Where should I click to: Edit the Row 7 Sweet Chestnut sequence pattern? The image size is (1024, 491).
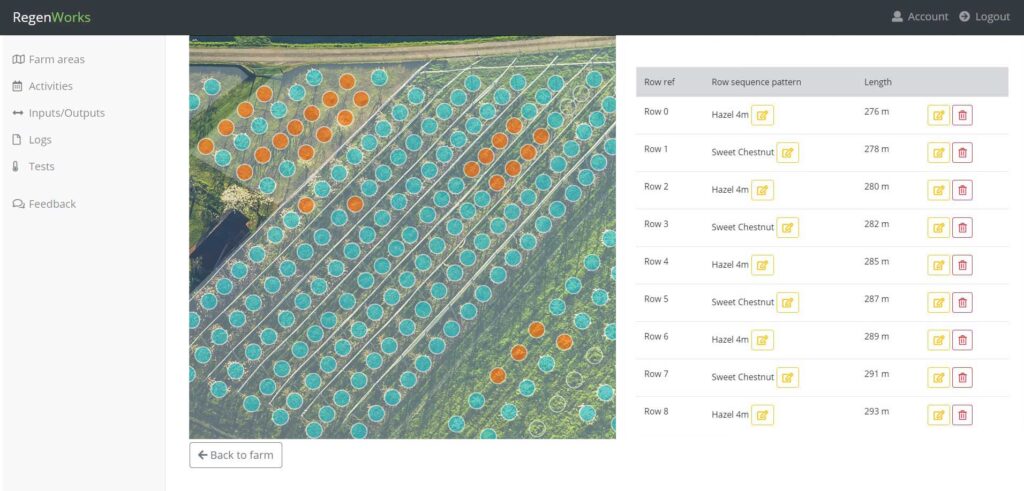(788, 377)
